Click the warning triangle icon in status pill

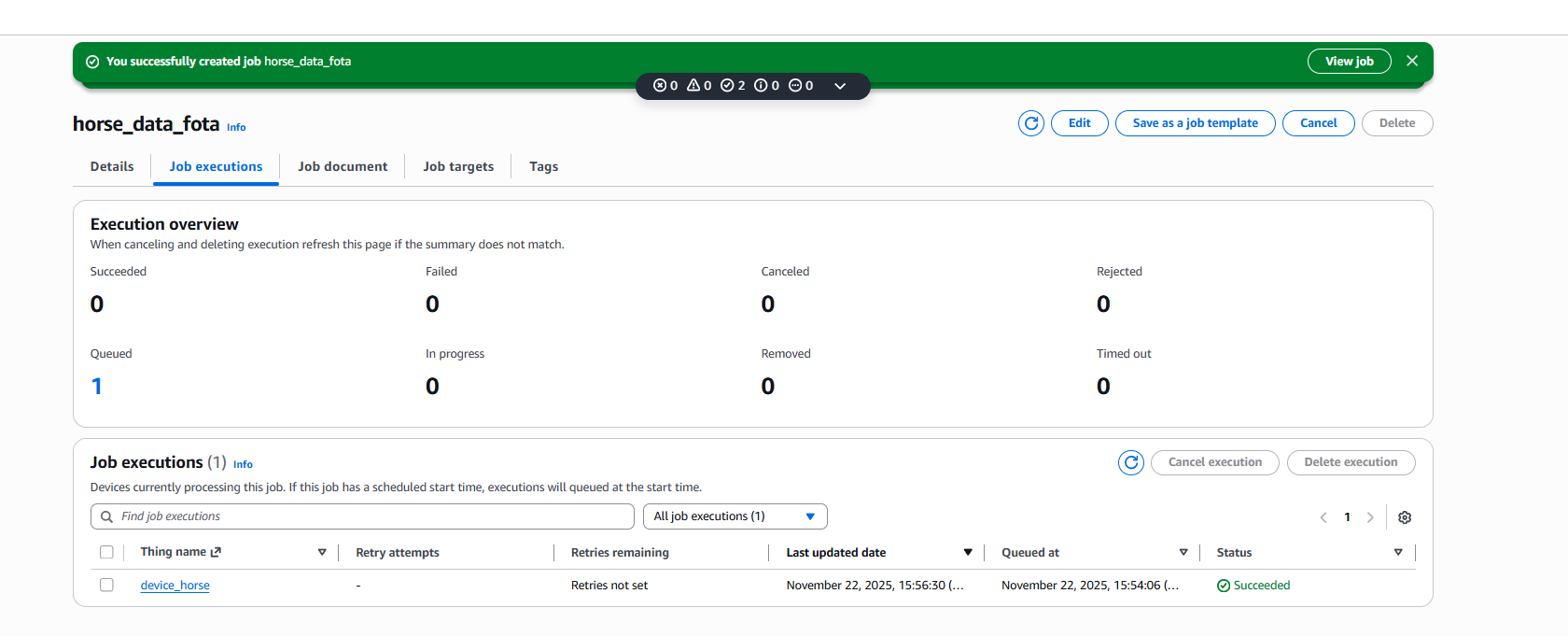(x=693, y=86)
